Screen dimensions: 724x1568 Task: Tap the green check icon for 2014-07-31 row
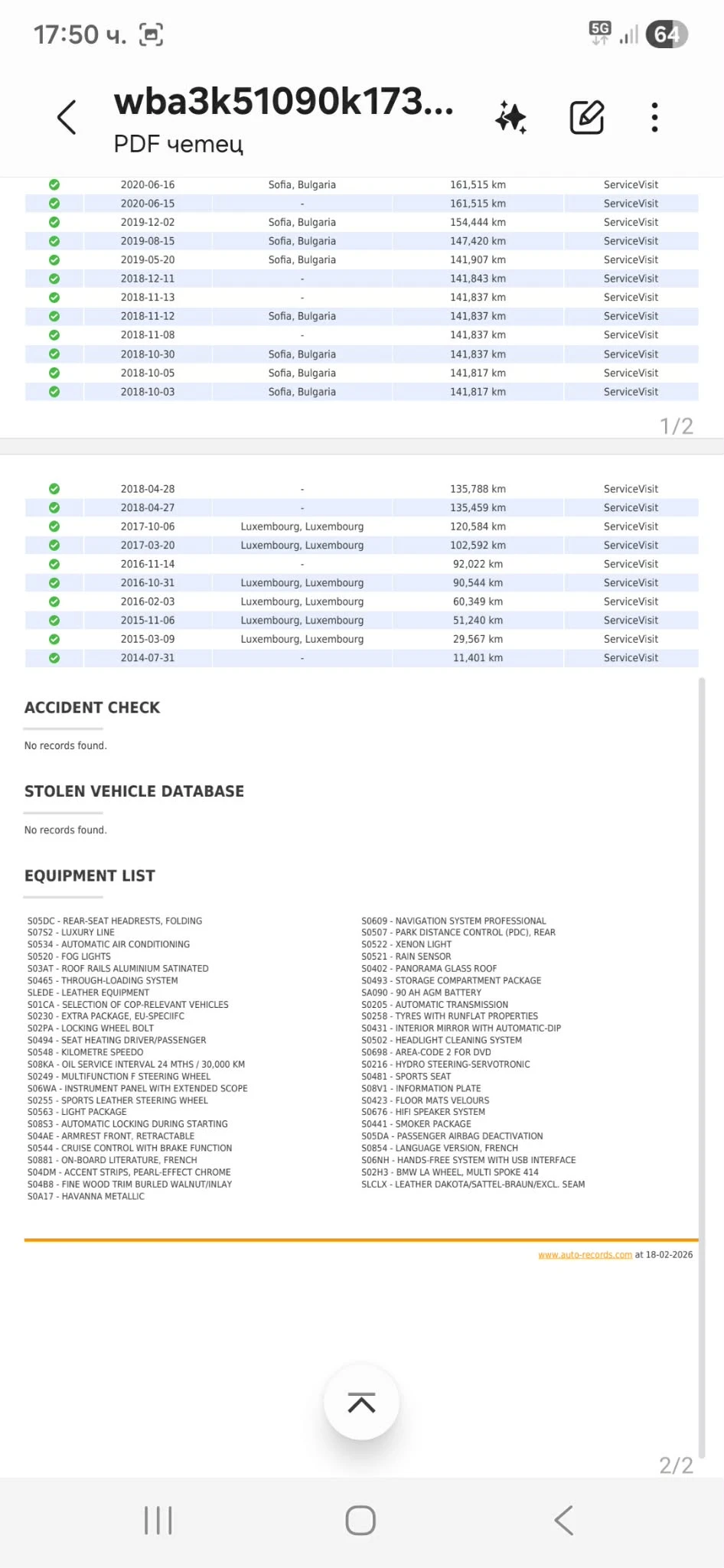click(54, 657)
